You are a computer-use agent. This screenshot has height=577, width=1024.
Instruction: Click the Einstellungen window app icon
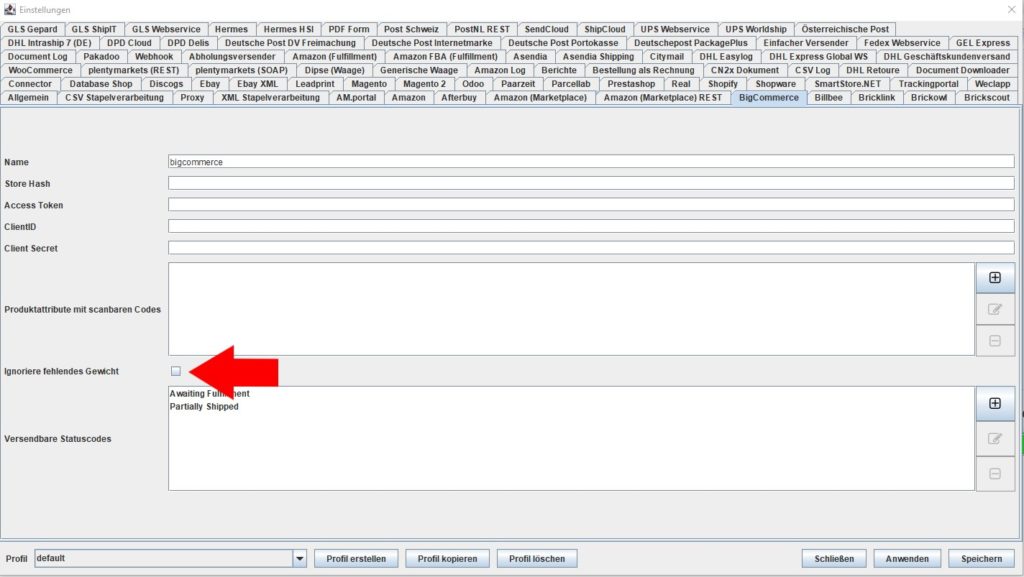click(10, 10)
